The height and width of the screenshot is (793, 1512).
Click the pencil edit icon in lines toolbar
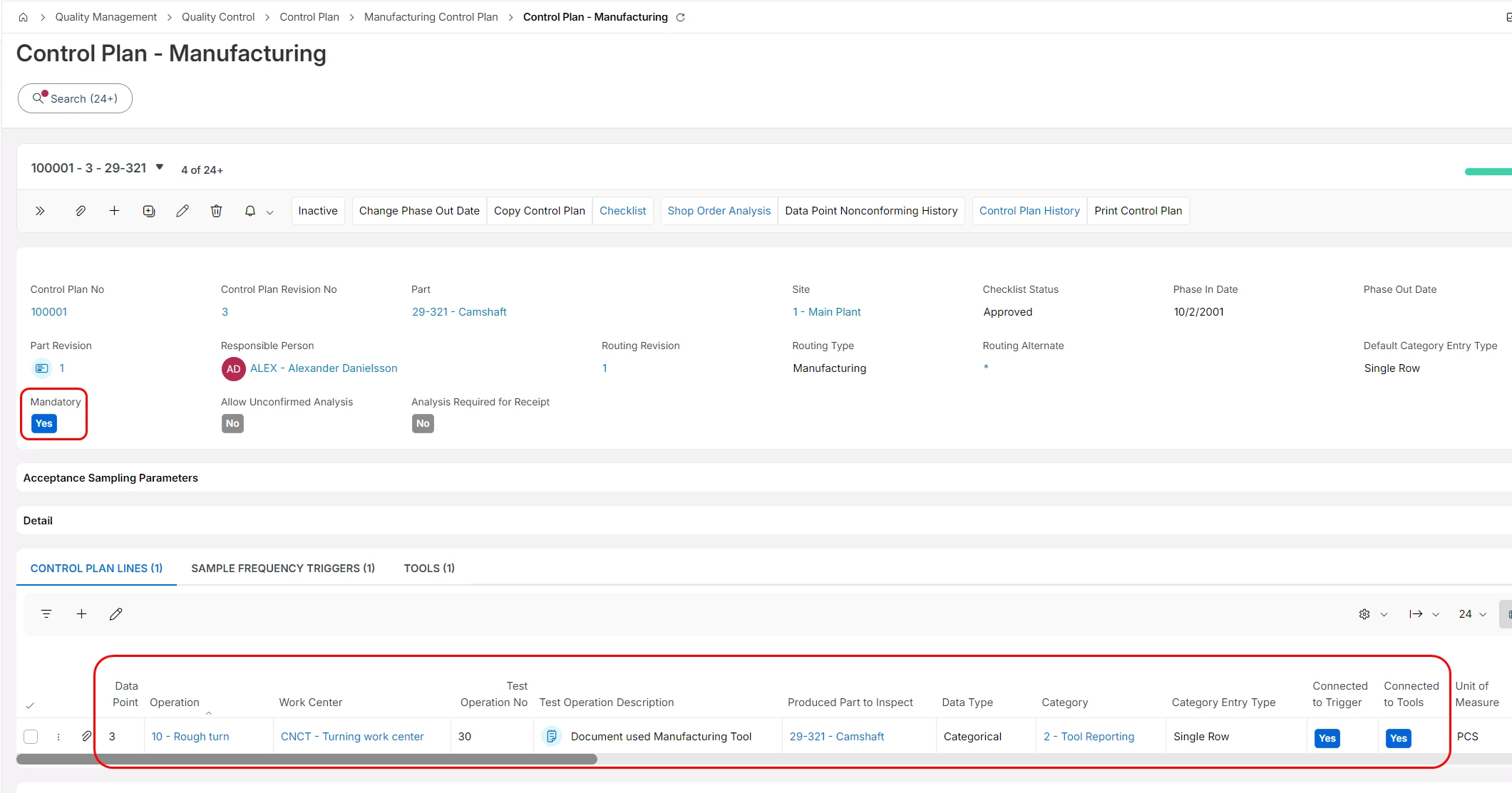tap(115, 614)
